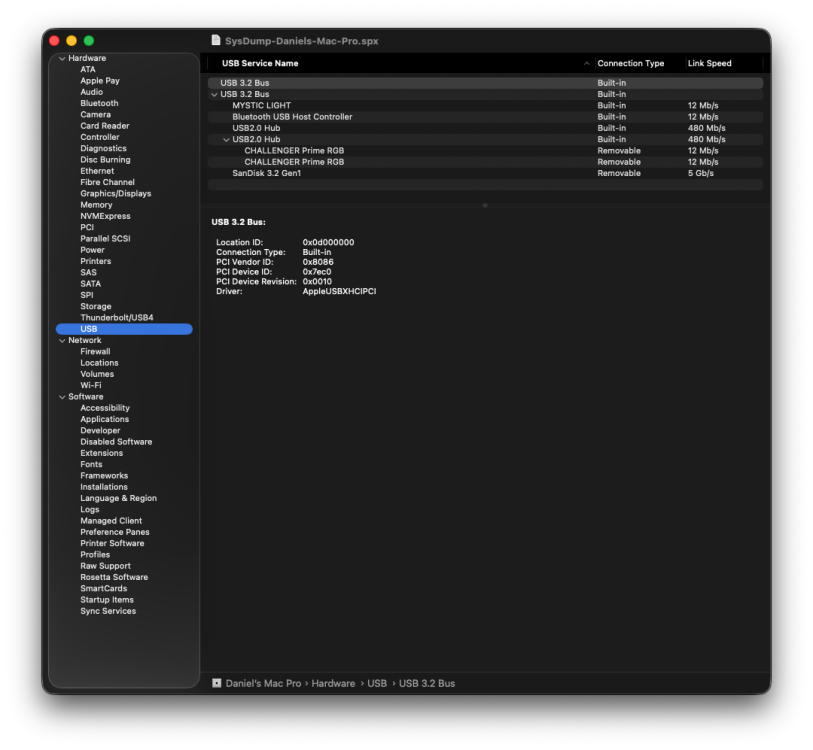
Task: Select Bluetooth USB Host Controller row
Action: [x=485, y=117]
